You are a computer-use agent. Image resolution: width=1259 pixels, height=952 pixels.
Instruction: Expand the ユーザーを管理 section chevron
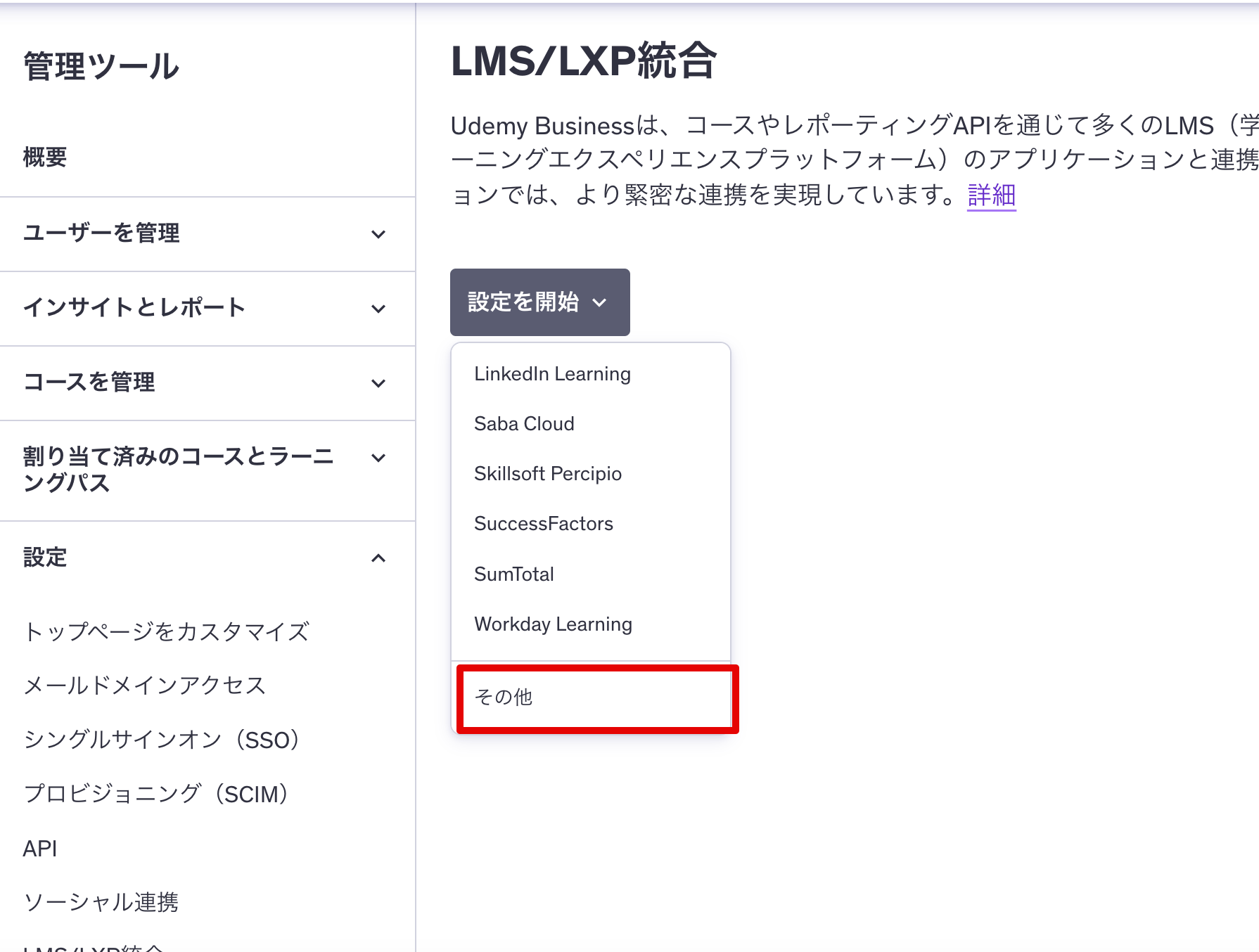[x=378, y=234]
